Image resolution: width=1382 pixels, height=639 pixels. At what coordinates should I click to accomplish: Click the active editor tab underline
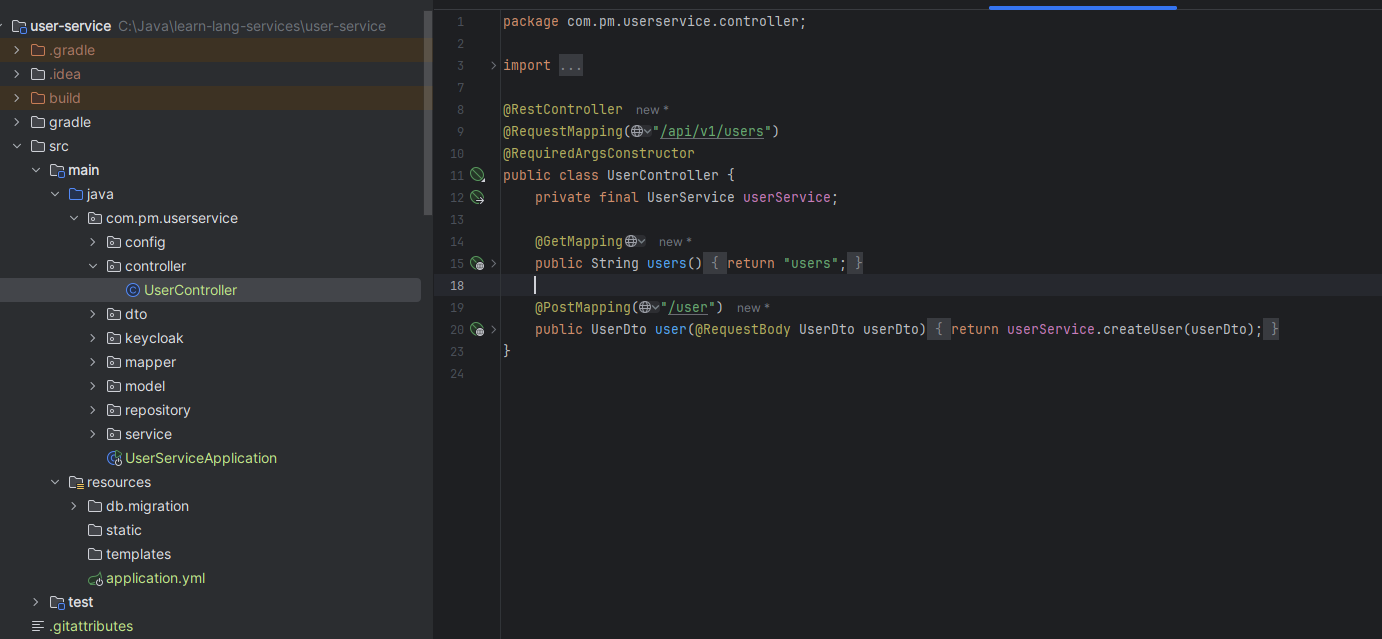1083,7
